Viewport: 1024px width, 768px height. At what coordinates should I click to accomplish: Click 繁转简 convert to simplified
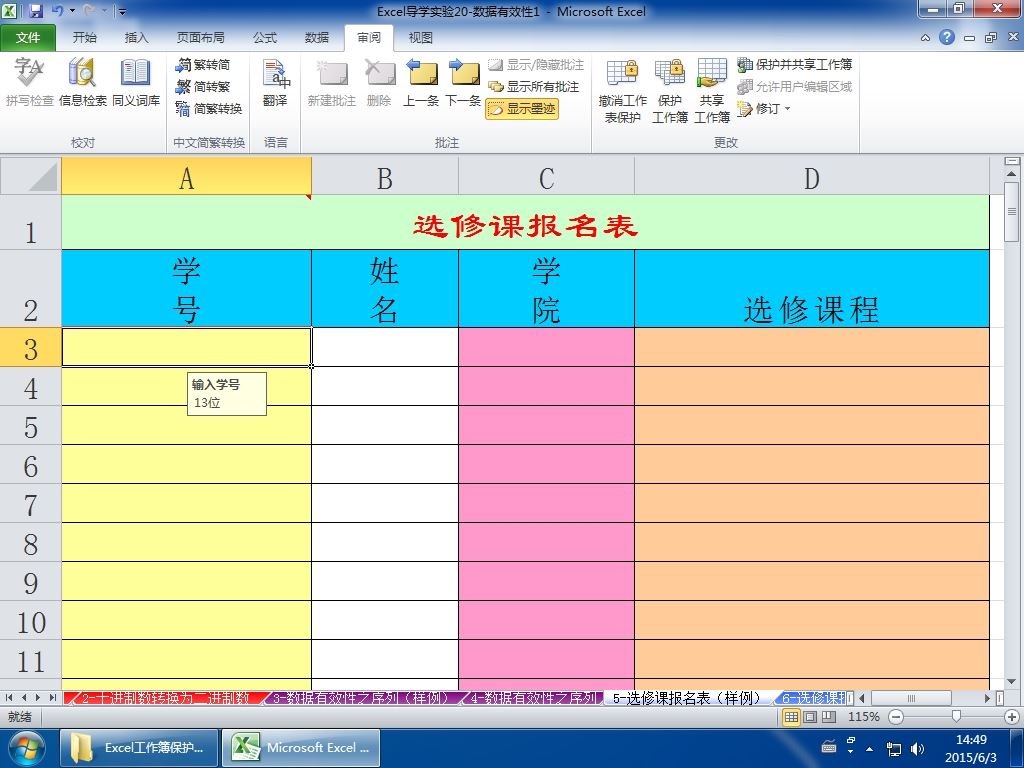pyautogui.click(x=204, y=64)
